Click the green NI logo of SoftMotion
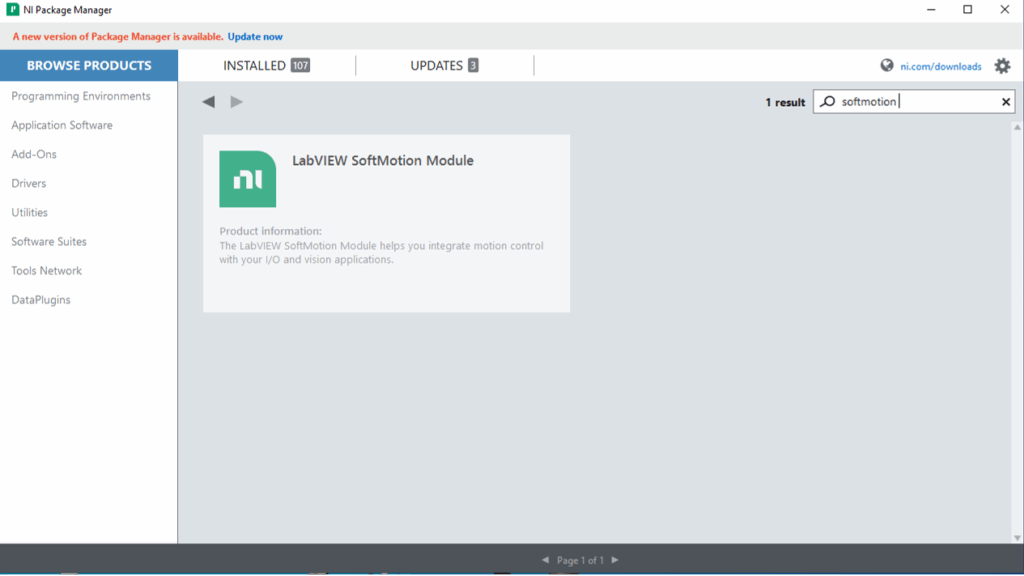The height and width of the screenshot is (576, 1024). tap(247, 179)
